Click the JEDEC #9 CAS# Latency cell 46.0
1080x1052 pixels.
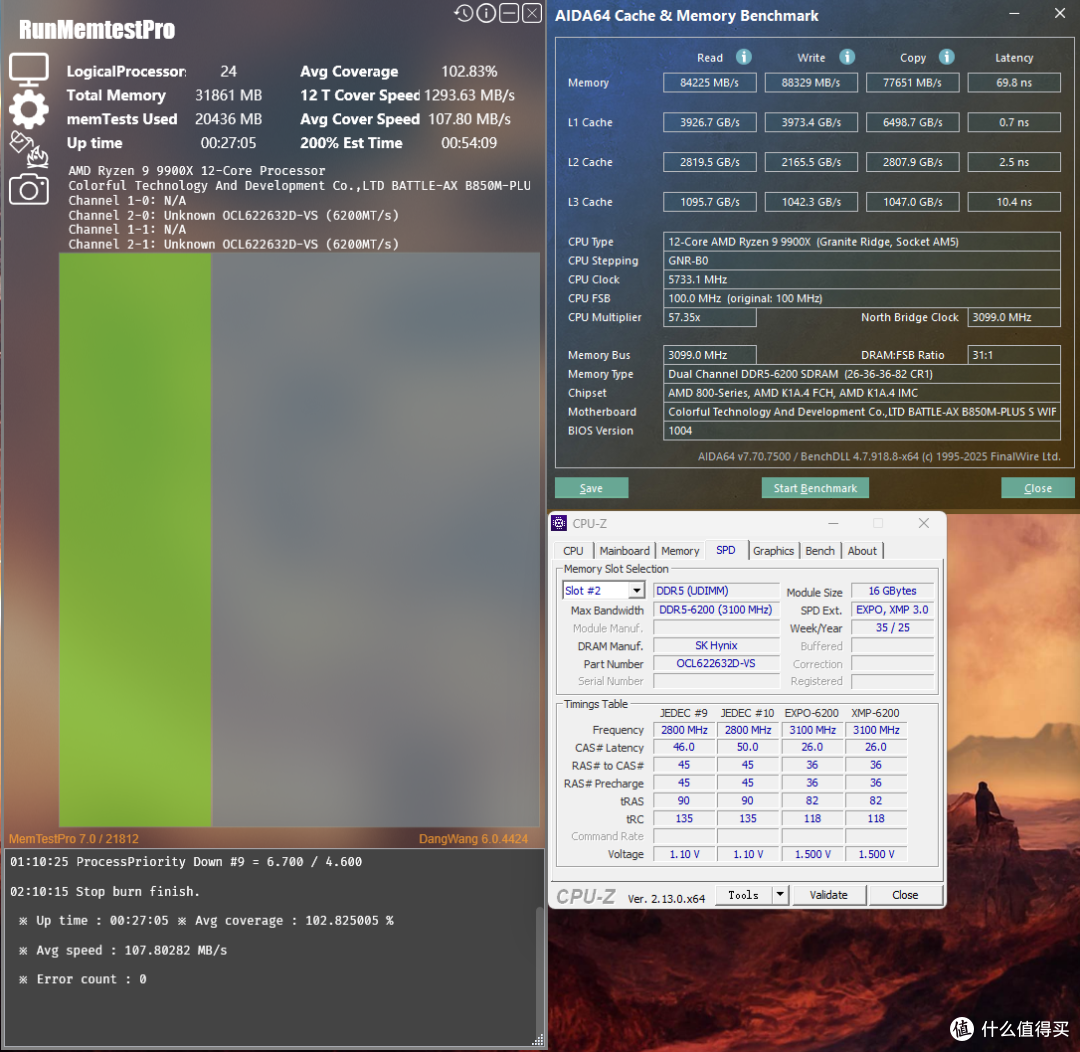(684, 747)
